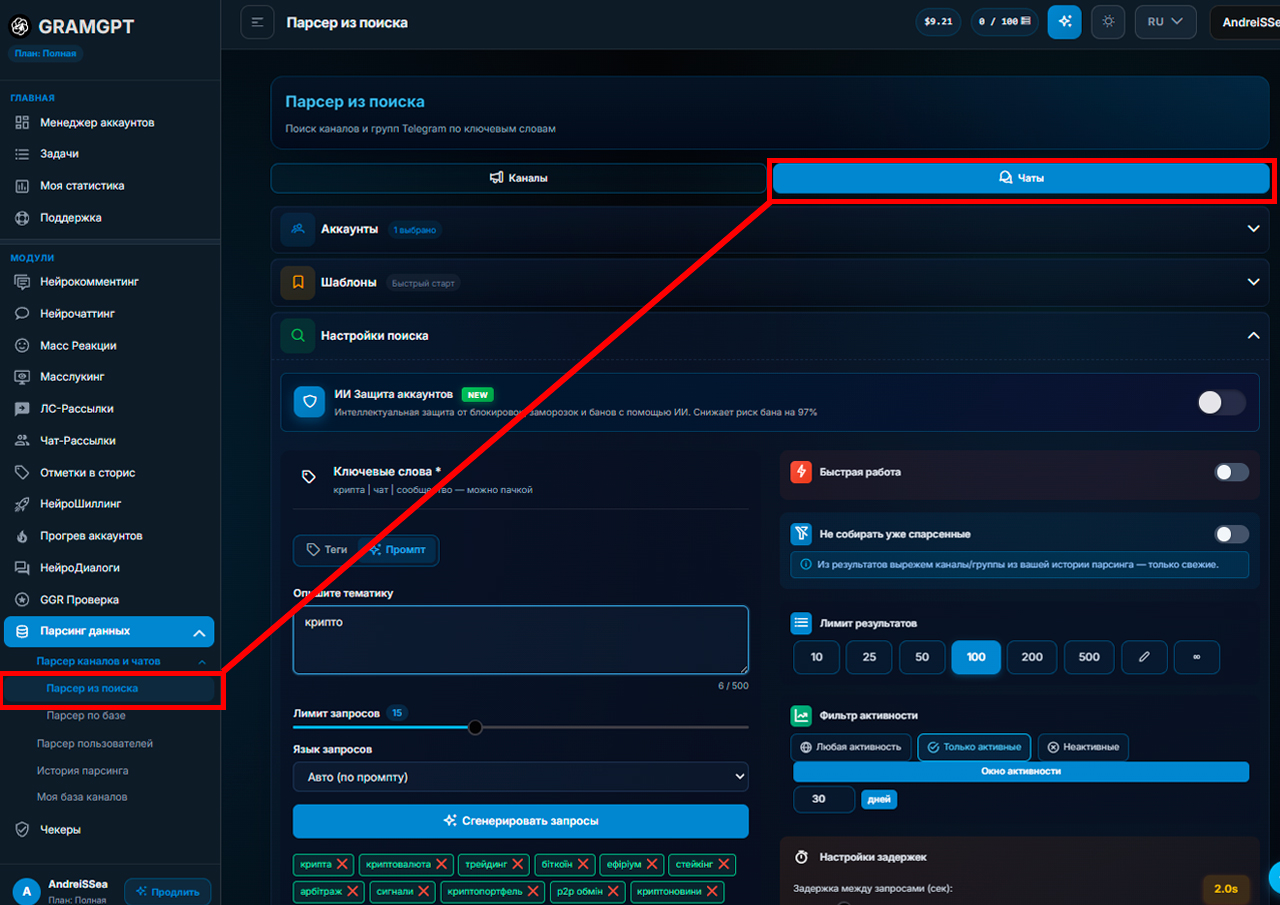Click the 0 / 100 counter badge
This screenshot has height=905, width=1280.
(x=1005, y=22)
